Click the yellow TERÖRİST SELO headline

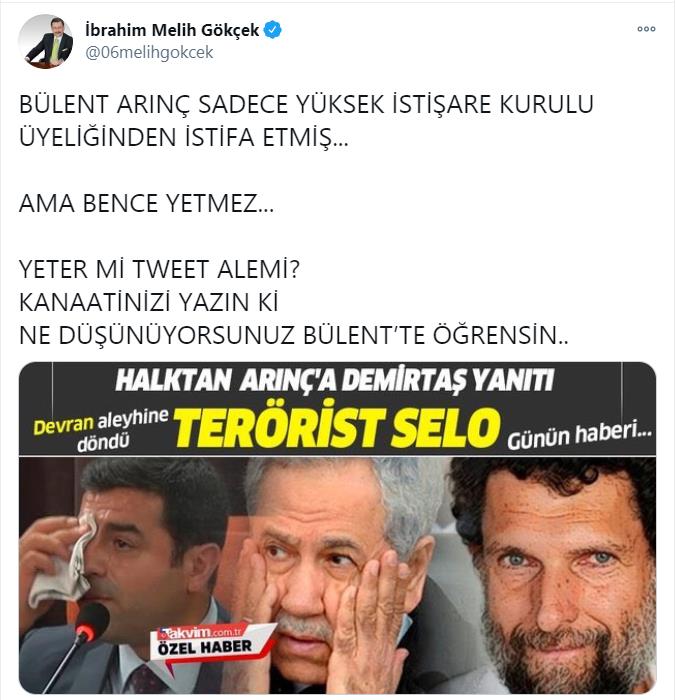pos(336,427)
